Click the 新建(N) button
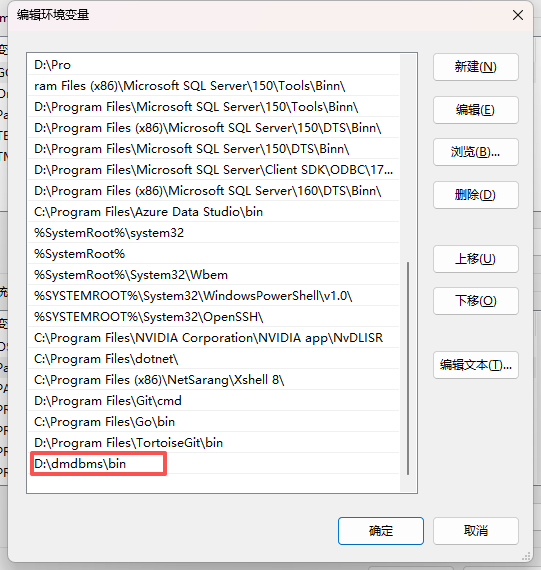 point(476,67)
